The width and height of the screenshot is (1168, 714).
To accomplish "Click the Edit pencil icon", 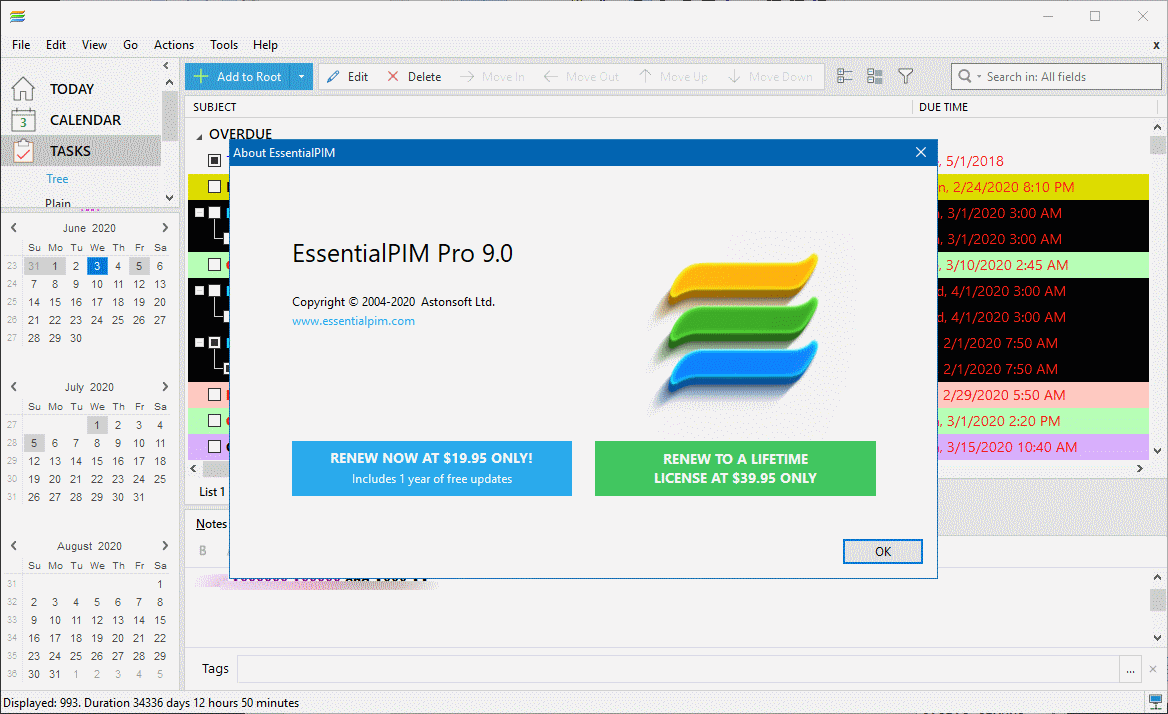I will 333,77.
